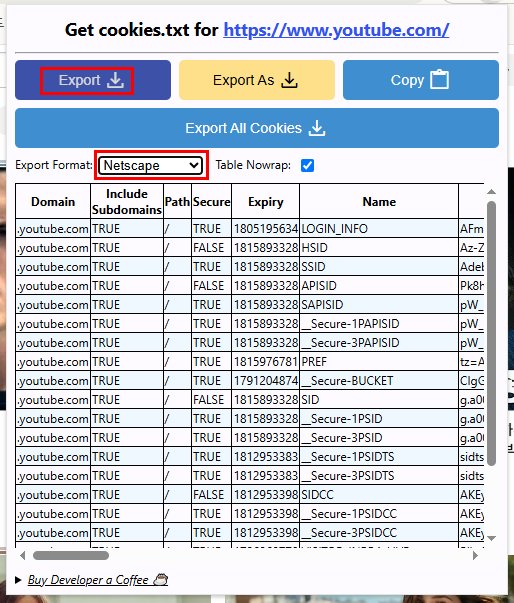Image resolution: width=514 pixels, height=603 pixels.
Task: Click the vertical scrollbar up arrow
Action: point(491,192)
